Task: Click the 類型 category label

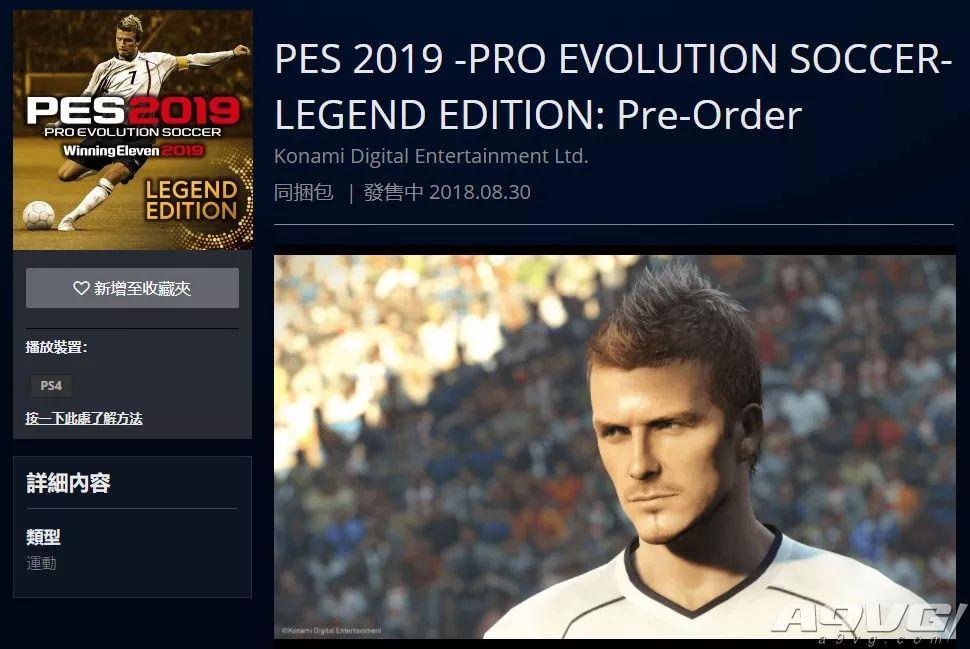Action: pyautogui.click(x=43, y=536)
